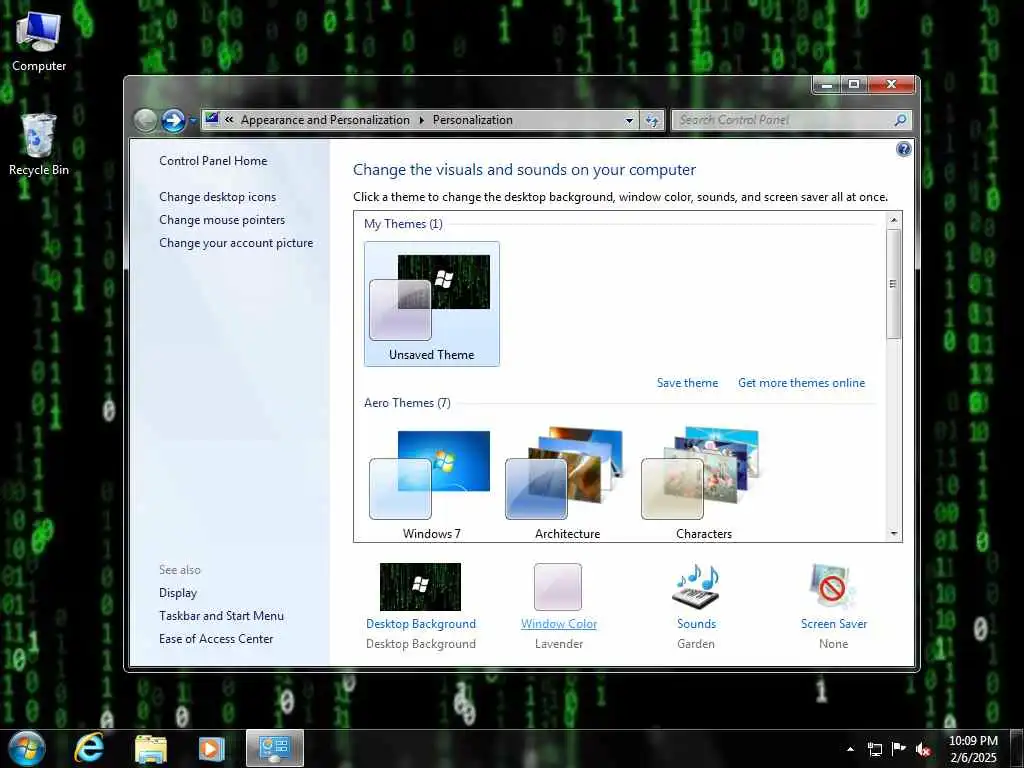Open the Action Center flag icon
This screenshot has width=1024, height=768.
[899, 748]
